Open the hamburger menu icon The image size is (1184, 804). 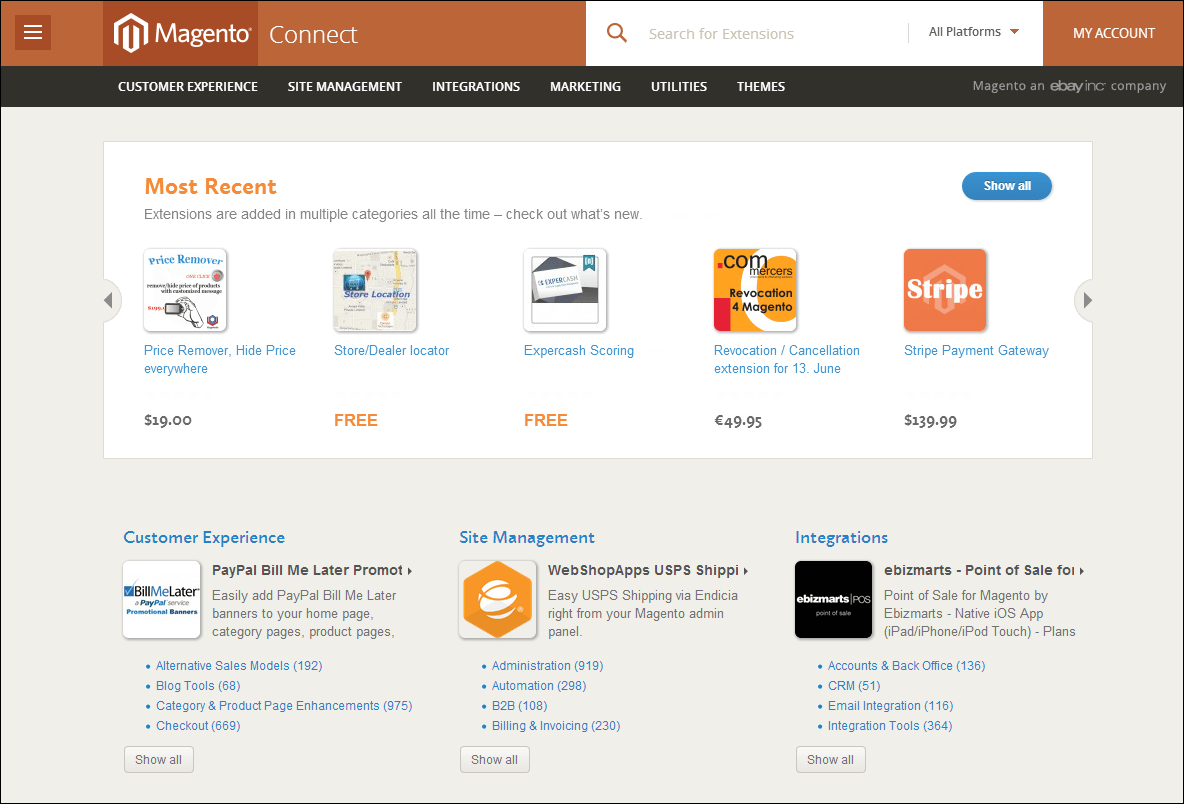click(32, 32)
